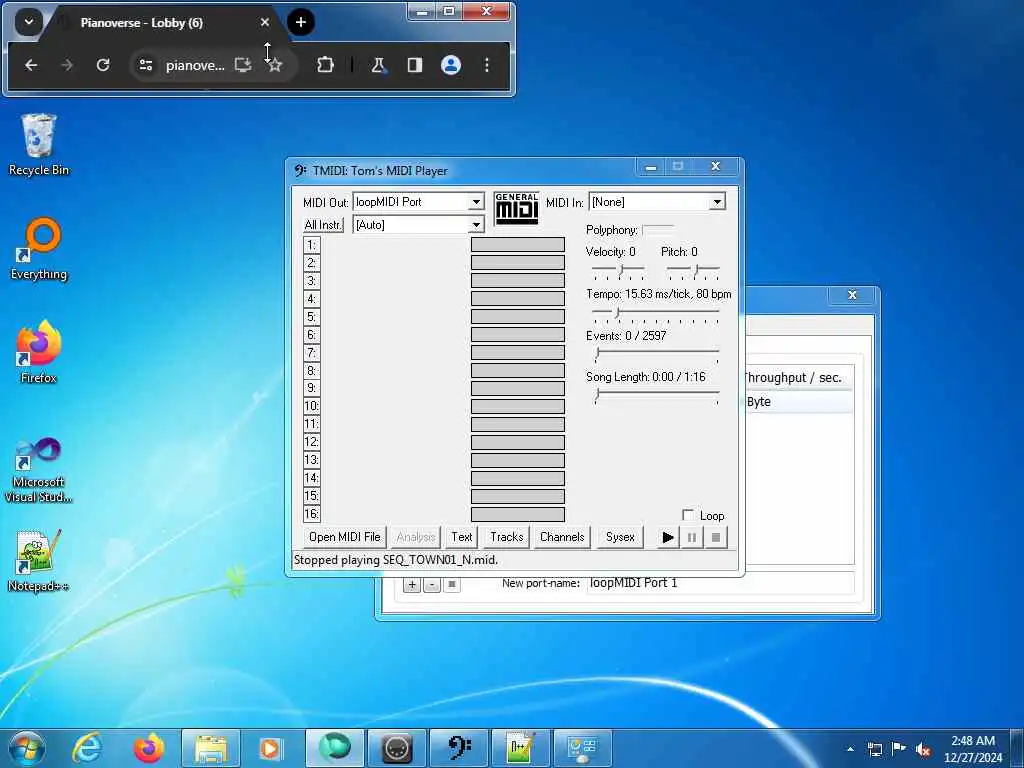Open Internet Explorer from the taskbar
Image resolution: width=1024 pixels, height=768 pixels.
(x=87, y=748)
